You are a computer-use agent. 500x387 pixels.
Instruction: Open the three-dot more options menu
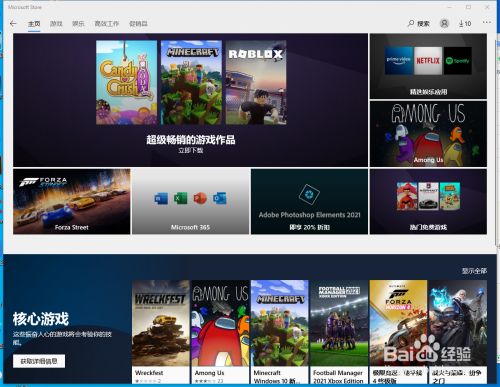pos(487,22)
